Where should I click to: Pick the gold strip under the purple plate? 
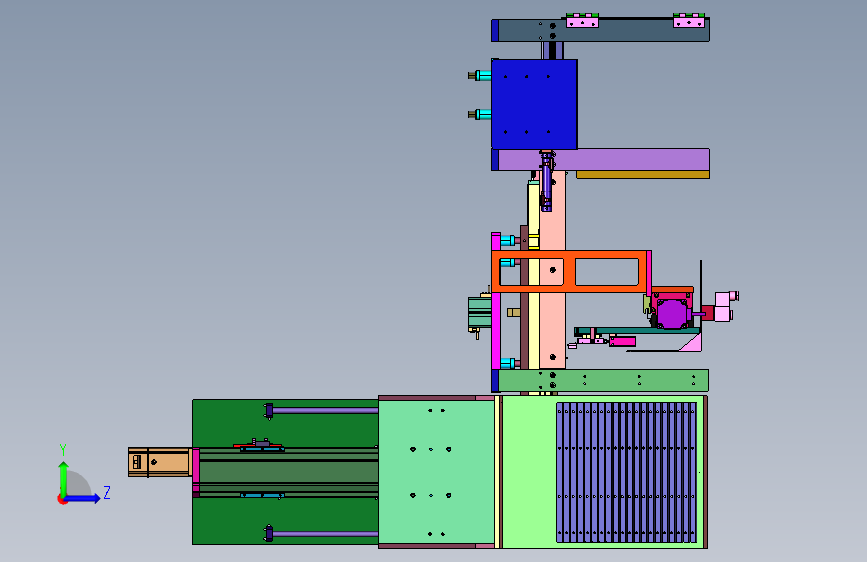pyautogui.click(x=643, y=175)
